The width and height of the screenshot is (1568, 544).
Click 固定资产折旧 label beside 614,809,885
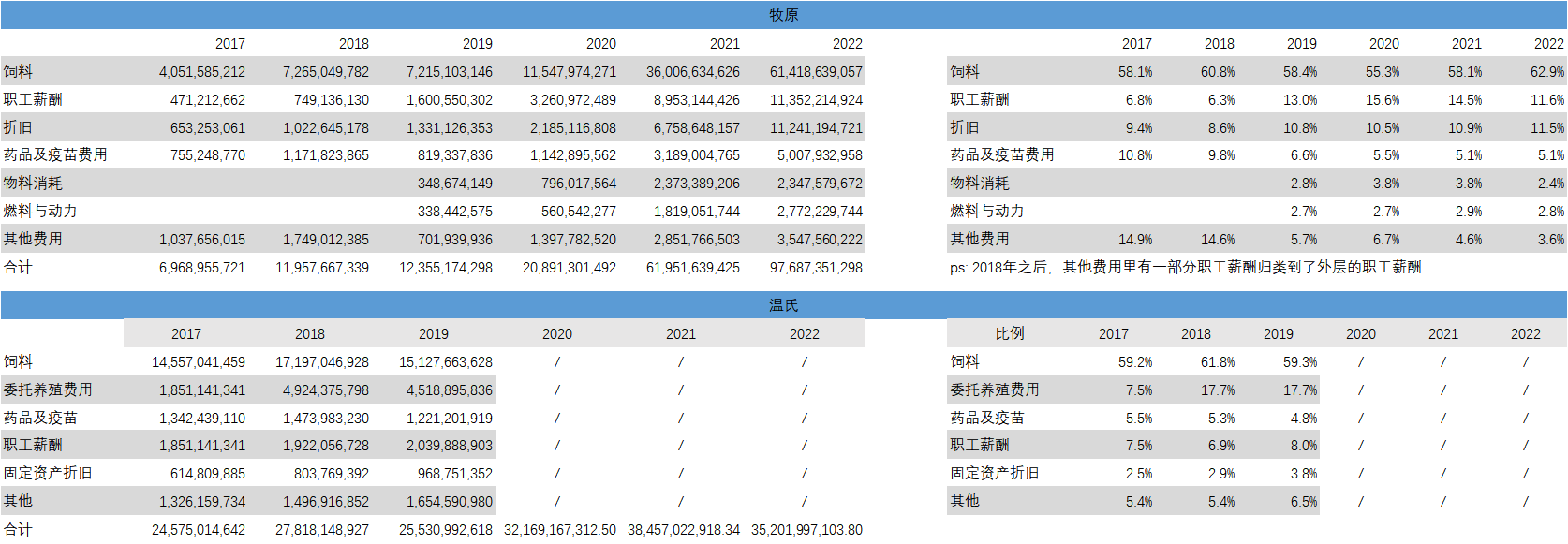pos(48,474)
